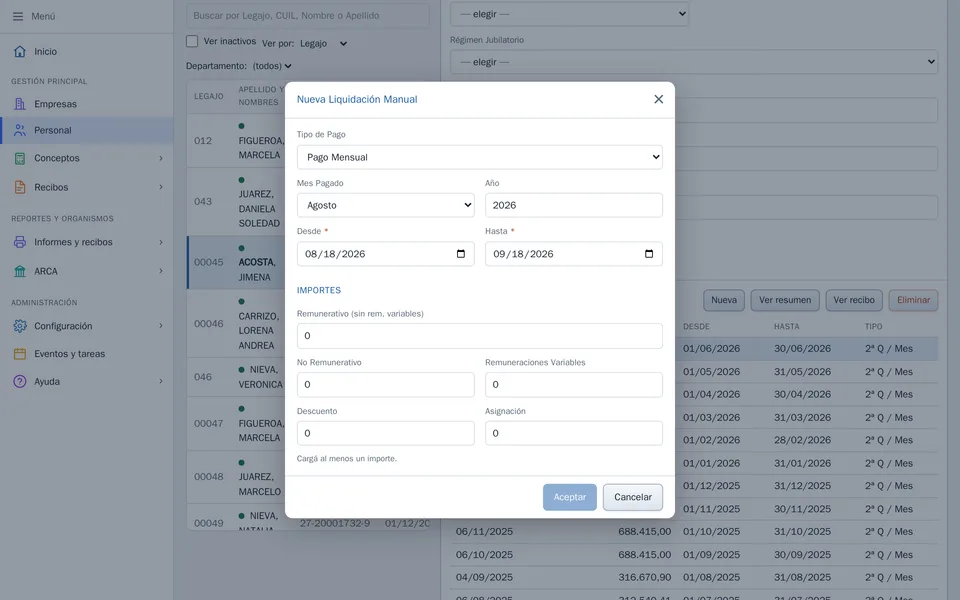Click the No Remunerativo input field
The height and width of the screenshot is (600, 960).
coord(386,384)
